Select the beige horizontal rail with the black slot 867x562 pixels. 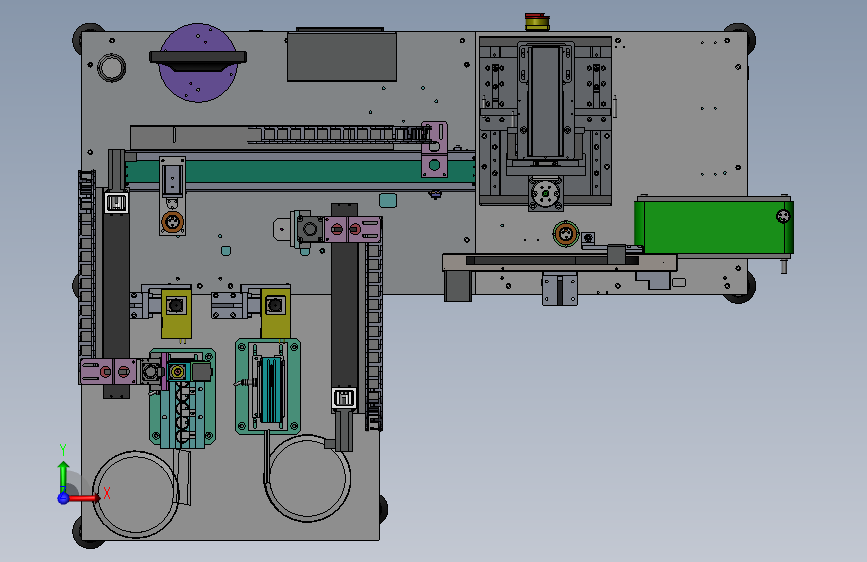point(560,262)
